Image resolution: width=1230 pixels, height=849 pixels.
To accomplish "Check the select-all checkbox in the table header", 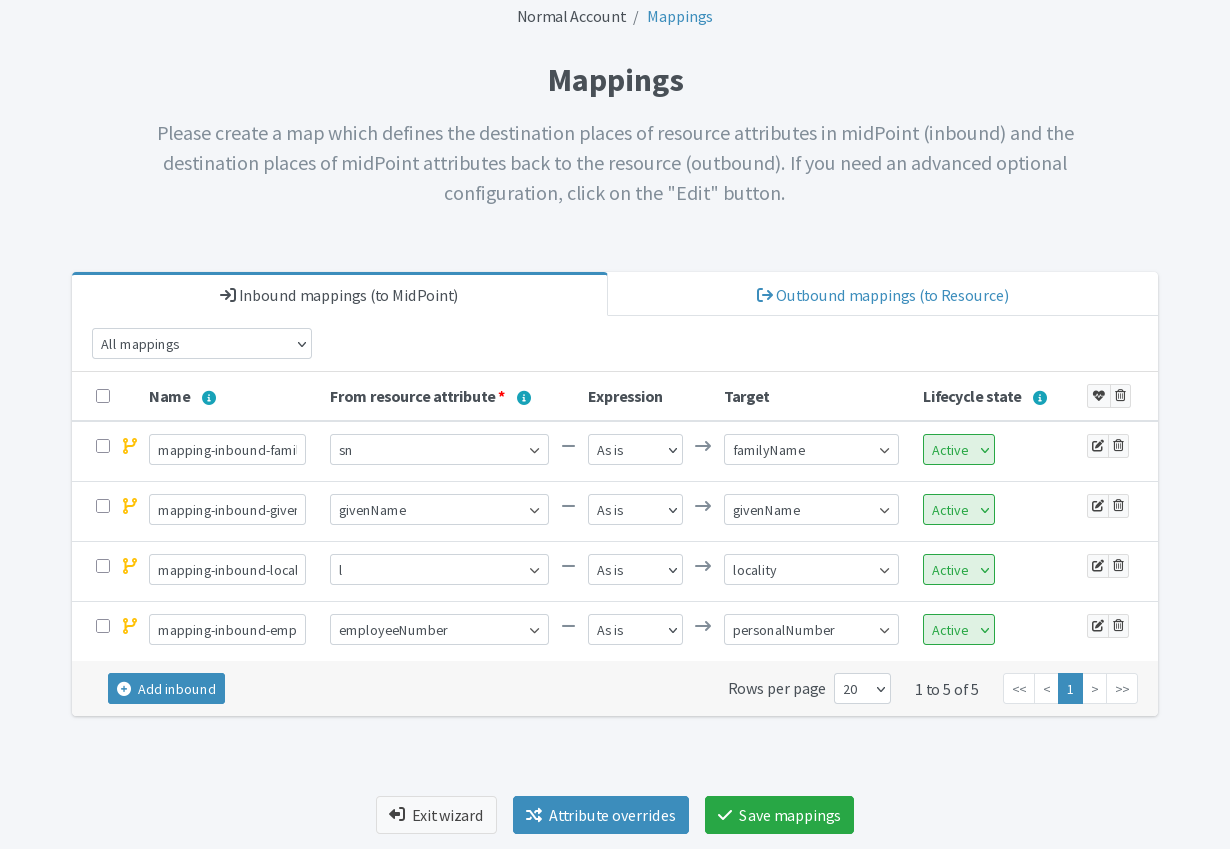I will point(103,395).
